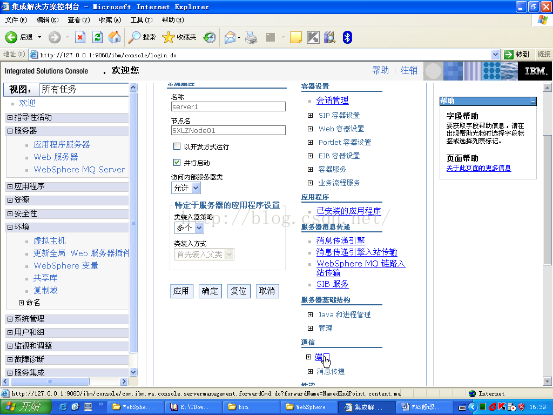Click the gray K icon in toolbar

click(313, 37)
